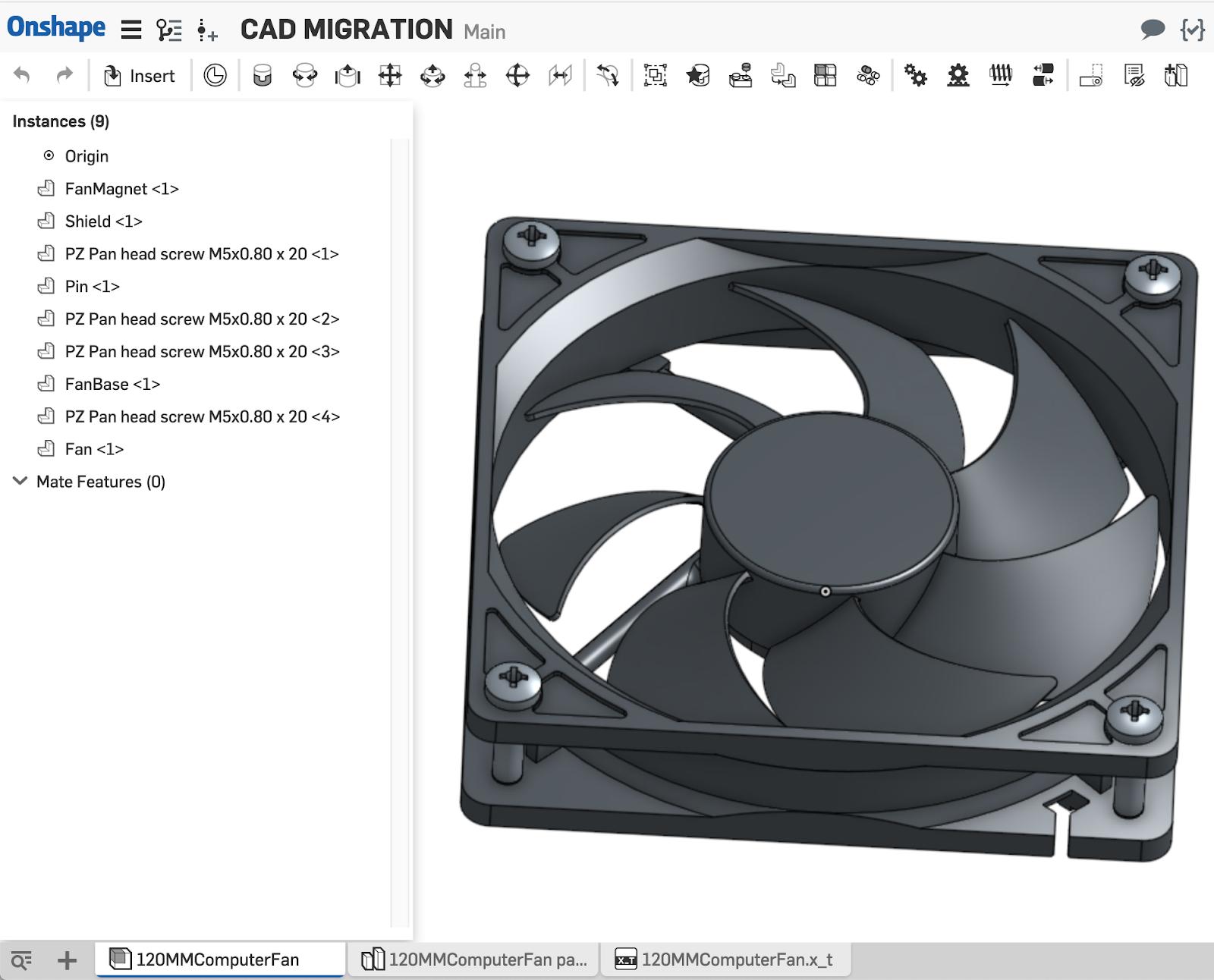Open versions and history panel
1214x980 pixels.
coord(168,30)
